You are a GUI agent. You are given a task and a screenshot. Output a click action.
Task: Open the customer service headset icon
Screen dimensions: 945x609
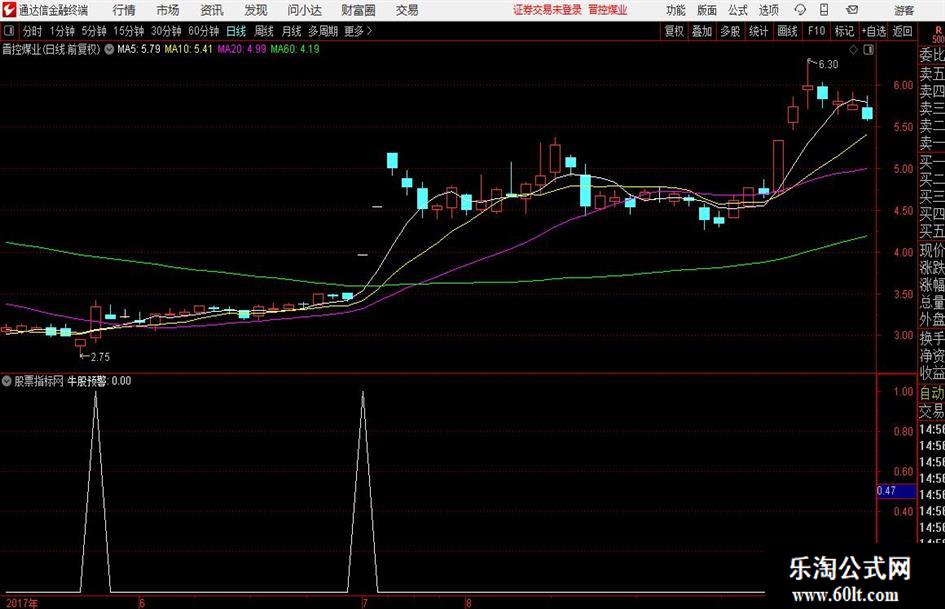pos(800,10)
